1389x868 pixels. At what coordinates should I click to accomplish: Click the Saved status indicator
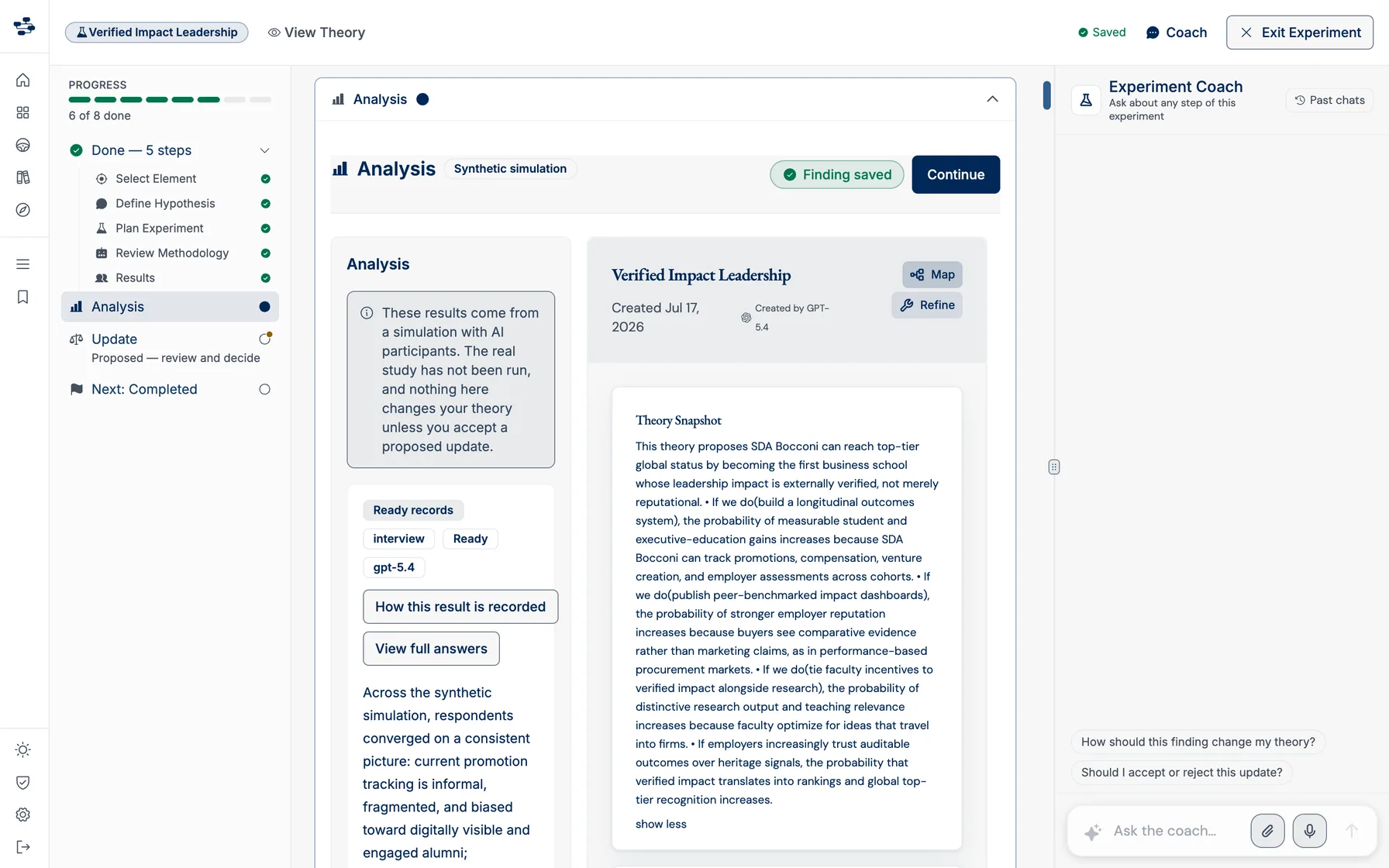coord(1101,33)
